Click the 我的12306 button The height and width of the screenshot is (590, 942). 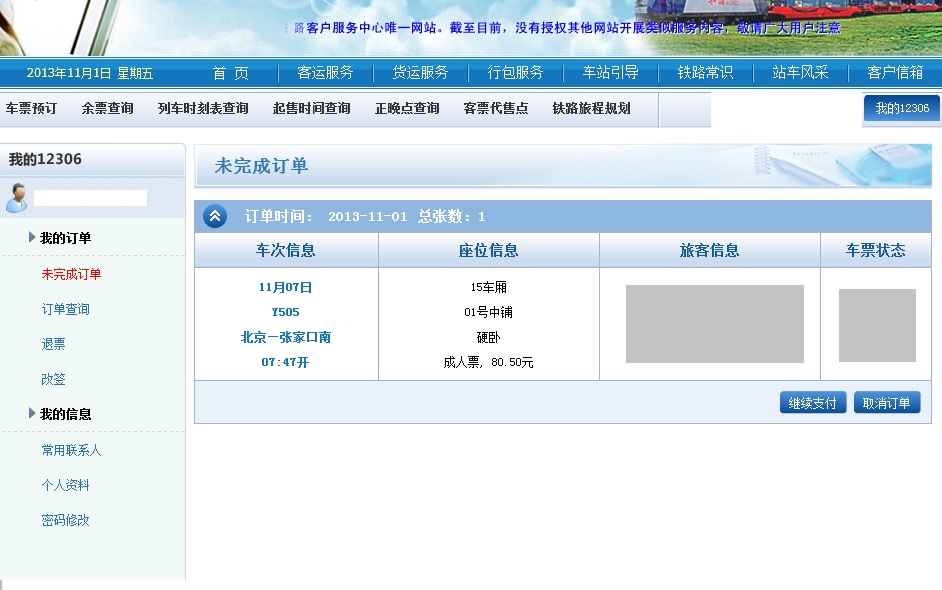click(x=902, y=108)
